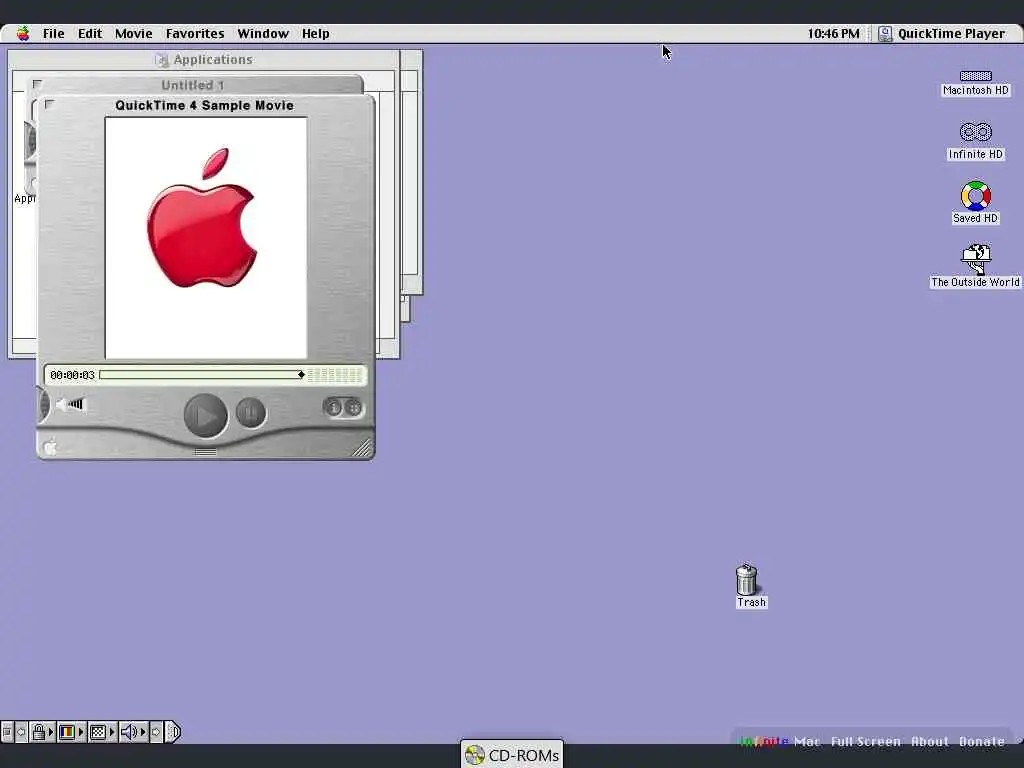Click the movie timeline scrubber bar
Screen dimensions: 1024x768
(x=202, y=374)
